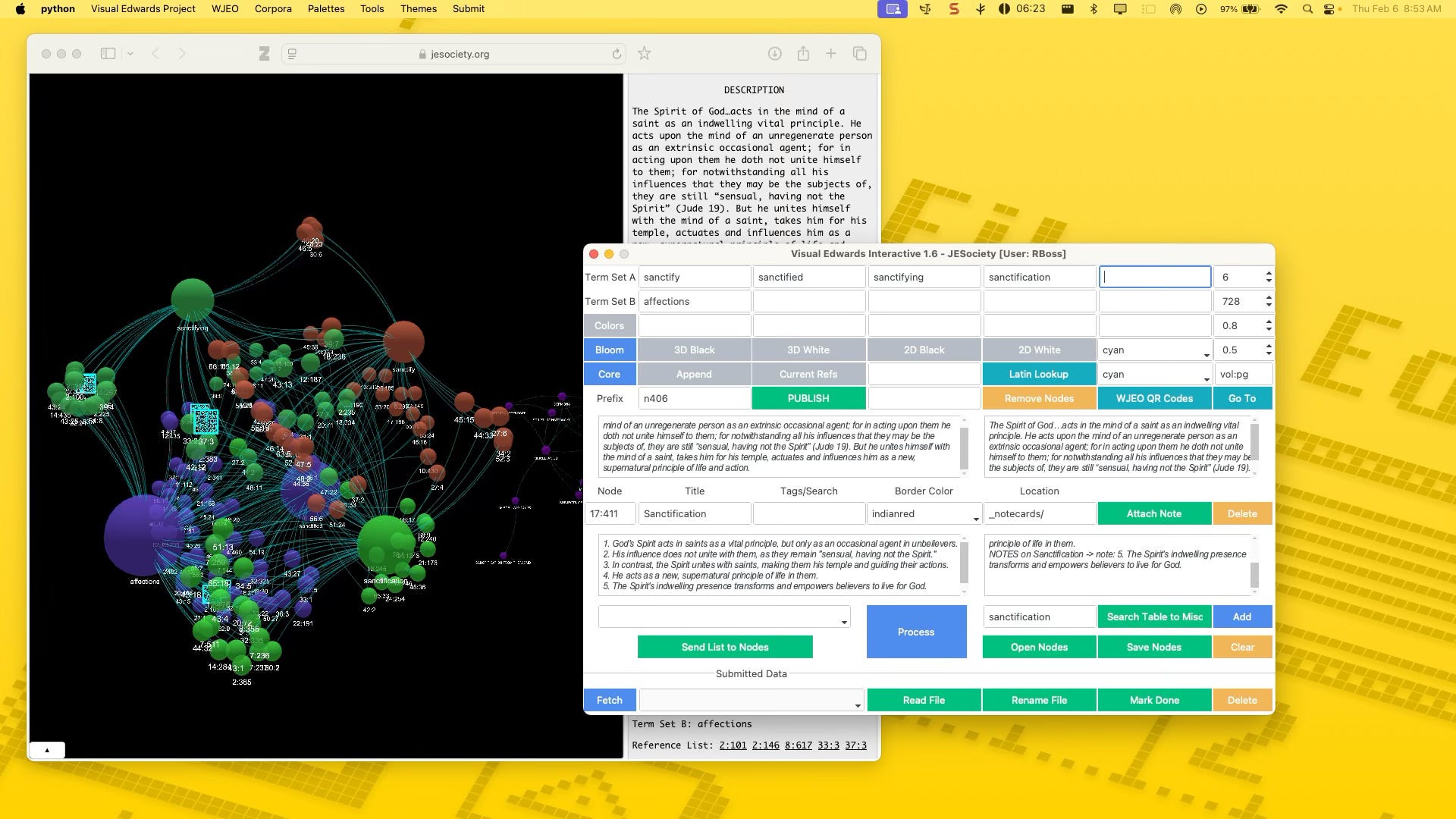Open the WJEO menu
Image resolution: width=1456 pixels, height=819 pixels.
pyautogui.click(x=224, y=9)
